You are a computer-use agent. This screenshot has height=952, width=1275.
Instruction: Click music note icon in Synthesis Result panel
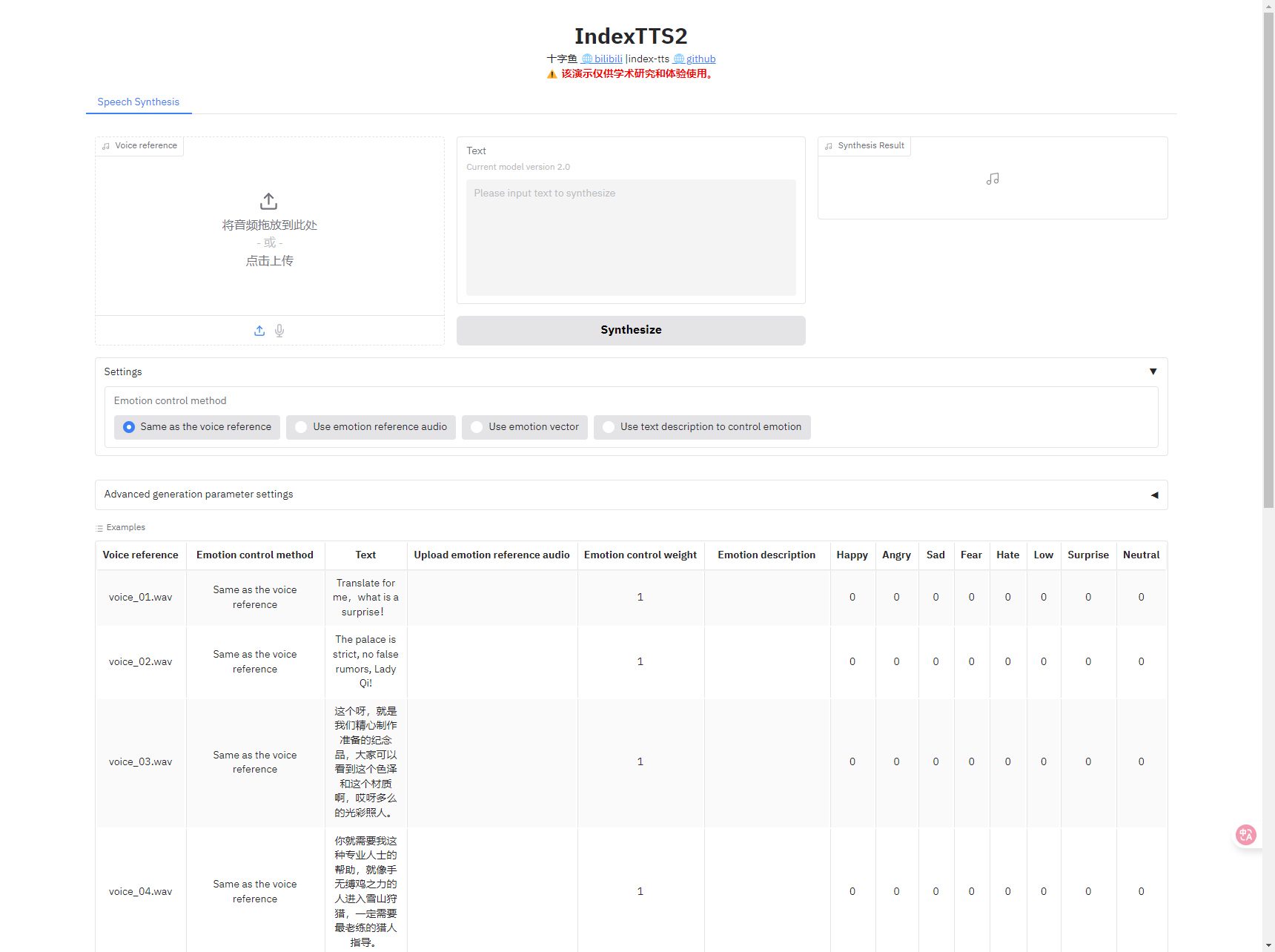(x=993, y=179)
